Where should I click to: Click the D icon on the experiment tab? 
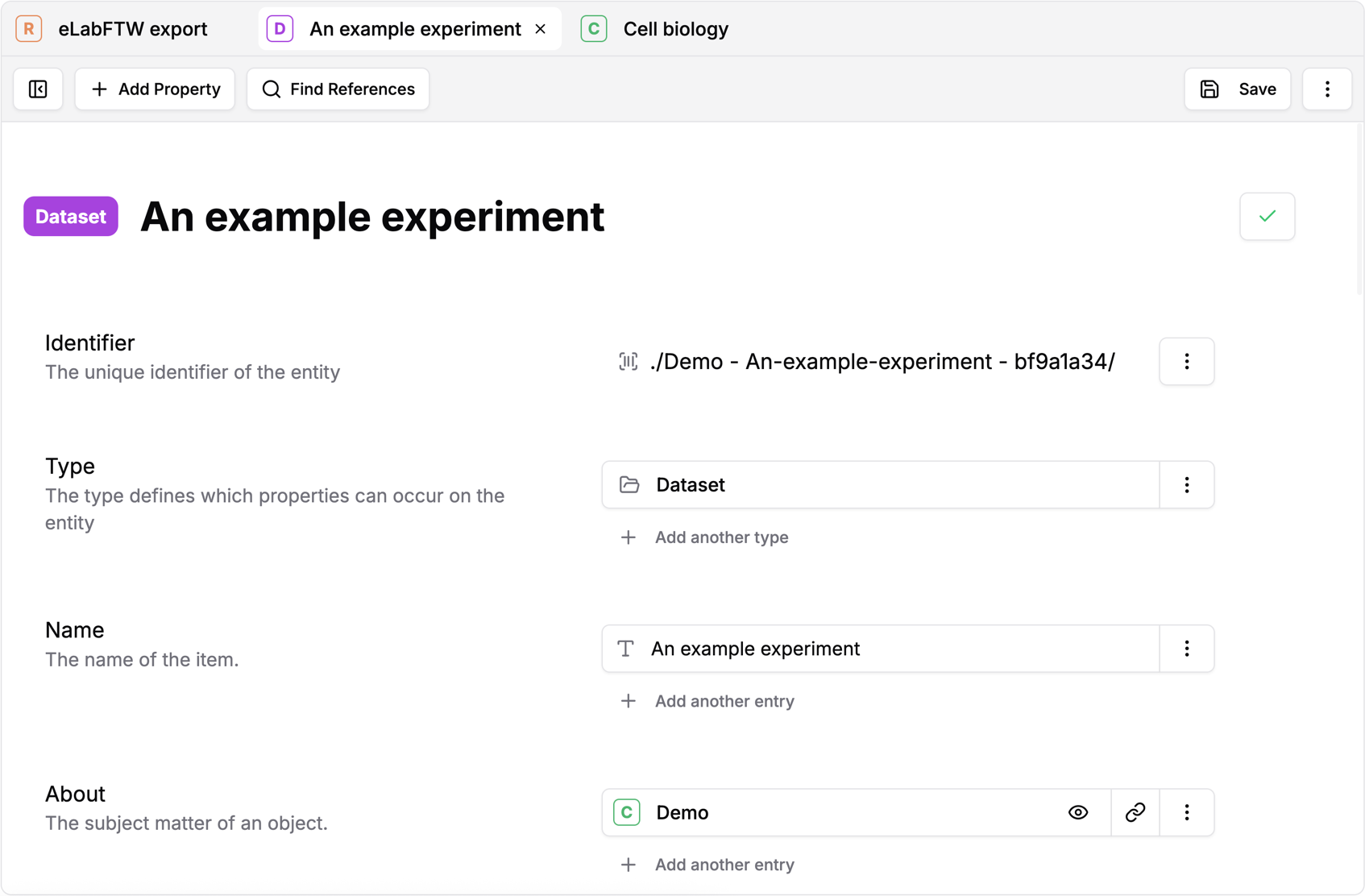[x=279, y=28]
